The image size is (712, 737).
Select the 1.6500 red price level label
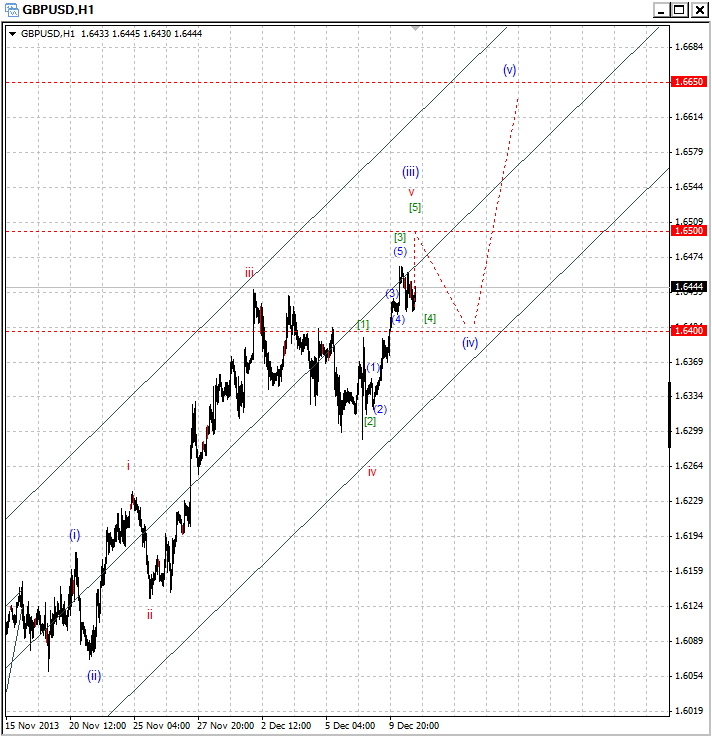click(x=689, y=231)
